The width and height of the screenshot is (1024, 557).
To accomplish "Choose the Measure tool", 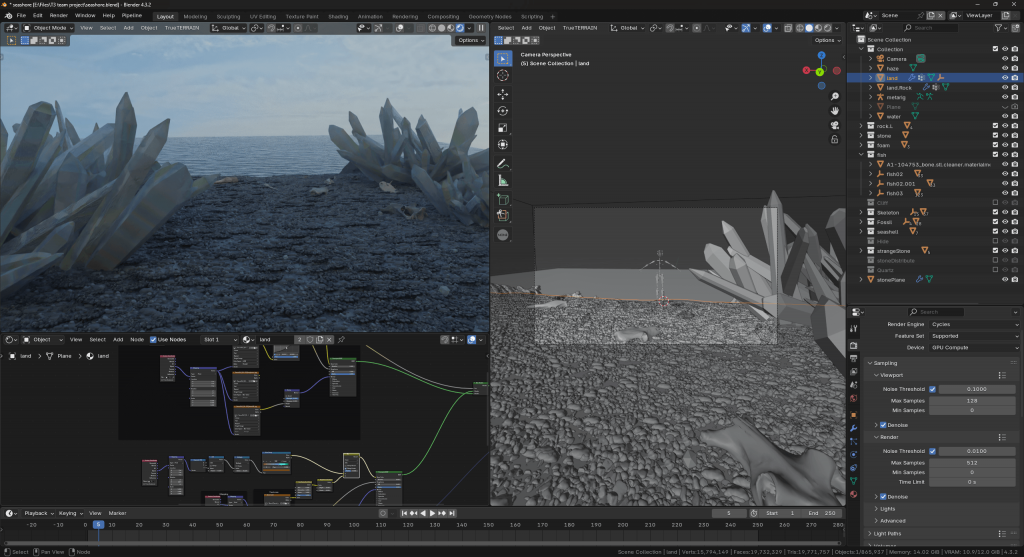I will point(503,180).
